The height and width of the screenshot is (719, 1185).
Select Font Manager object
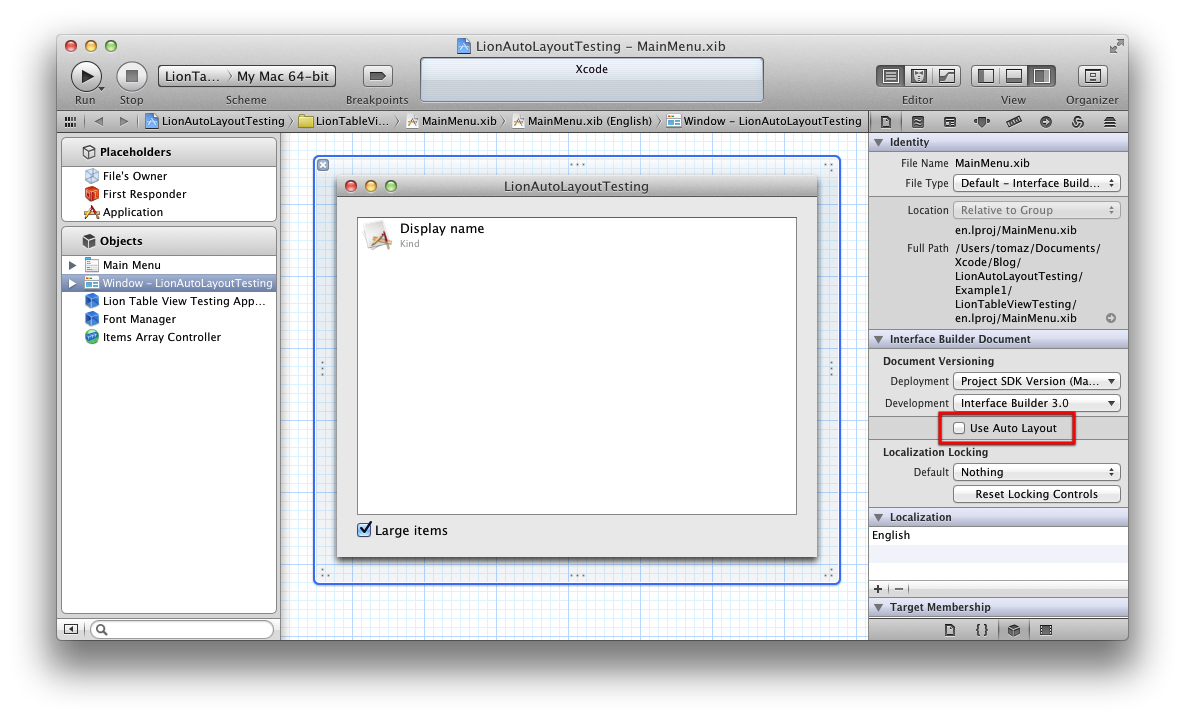coord(169,319)
